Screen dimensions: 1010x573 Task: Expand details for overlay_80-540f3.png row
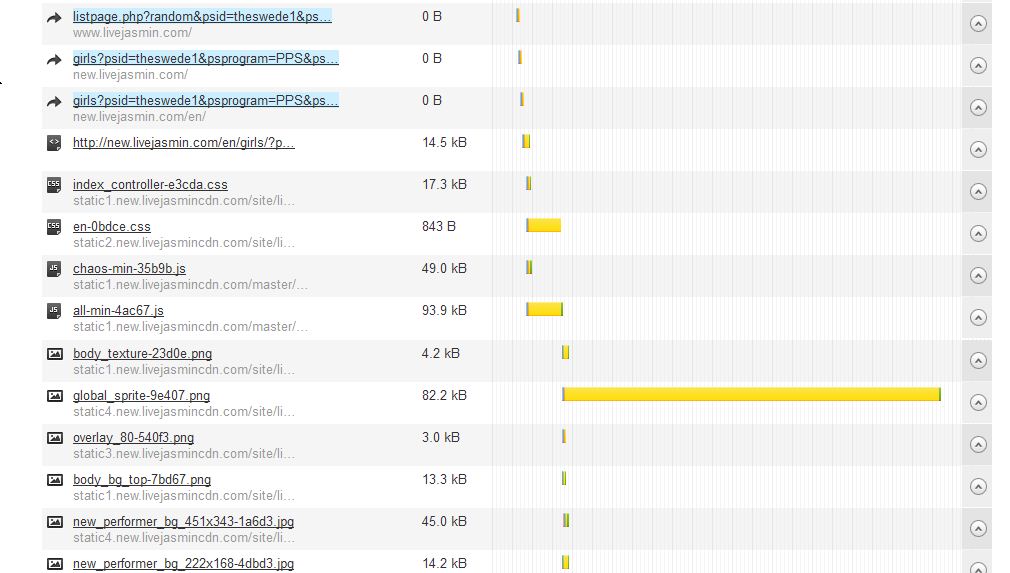(x=978, y=444)
